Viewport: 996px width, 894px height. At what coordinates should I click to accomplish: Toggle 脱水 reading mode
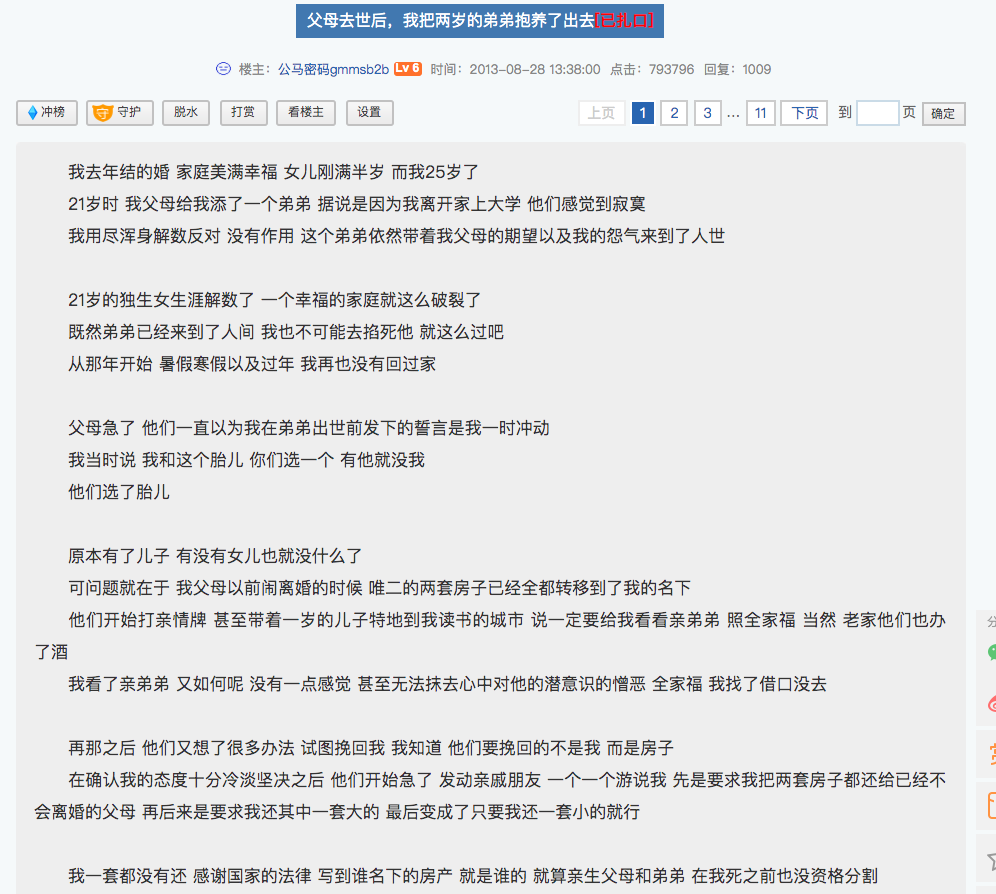186,113
